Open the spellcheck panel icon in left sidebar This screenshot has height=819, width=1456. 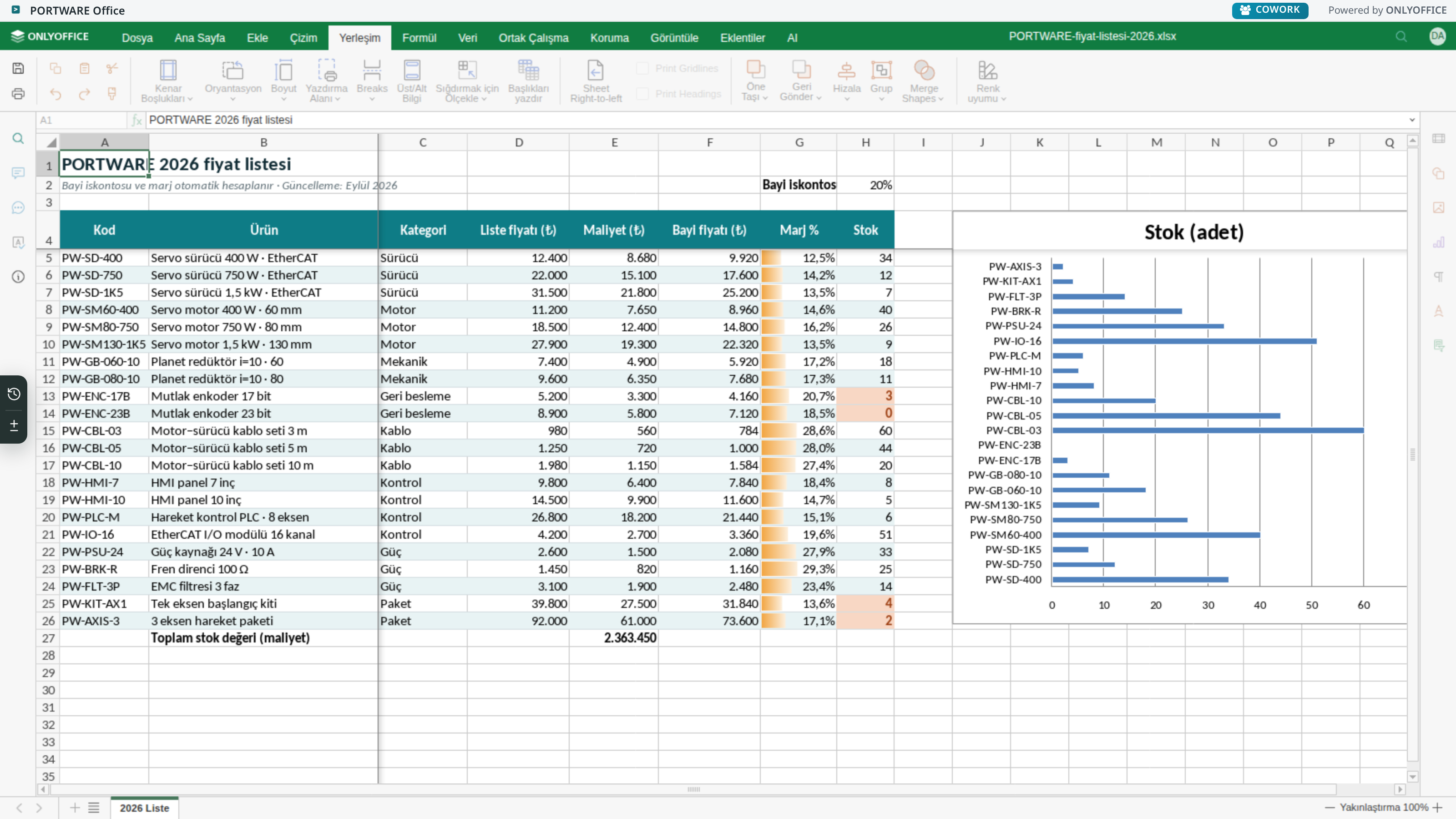18,243
